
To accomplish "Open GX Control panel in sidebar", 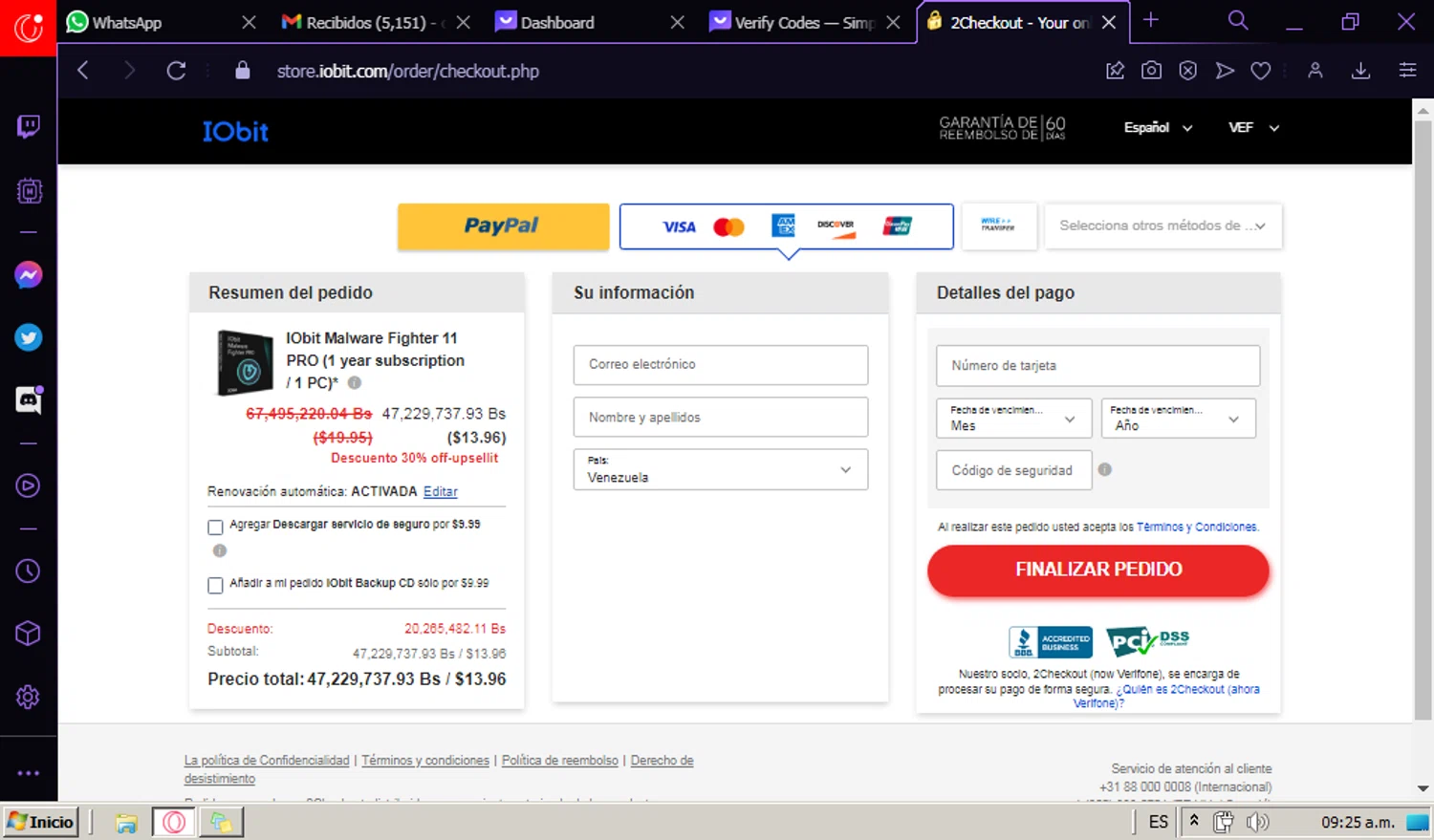I will click(x=29, y=191).
